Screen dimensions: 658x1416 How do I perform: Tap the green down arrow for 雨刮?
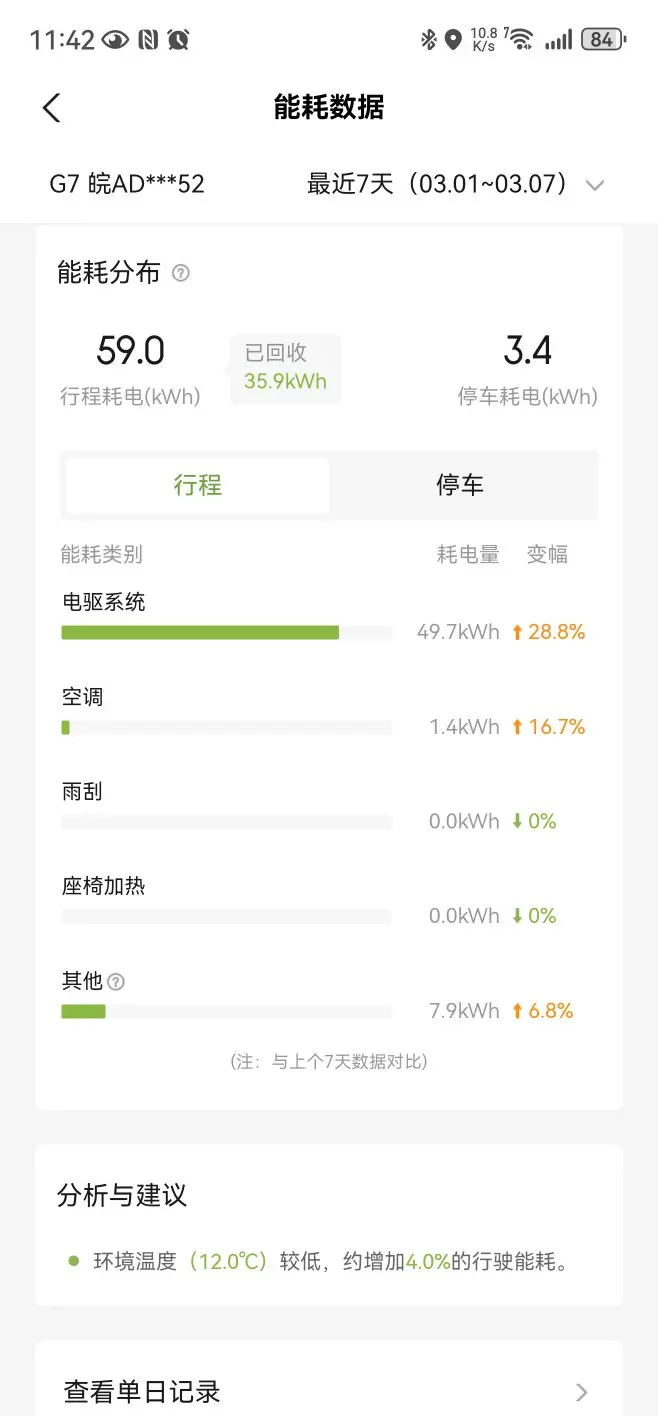pos(517,821)
